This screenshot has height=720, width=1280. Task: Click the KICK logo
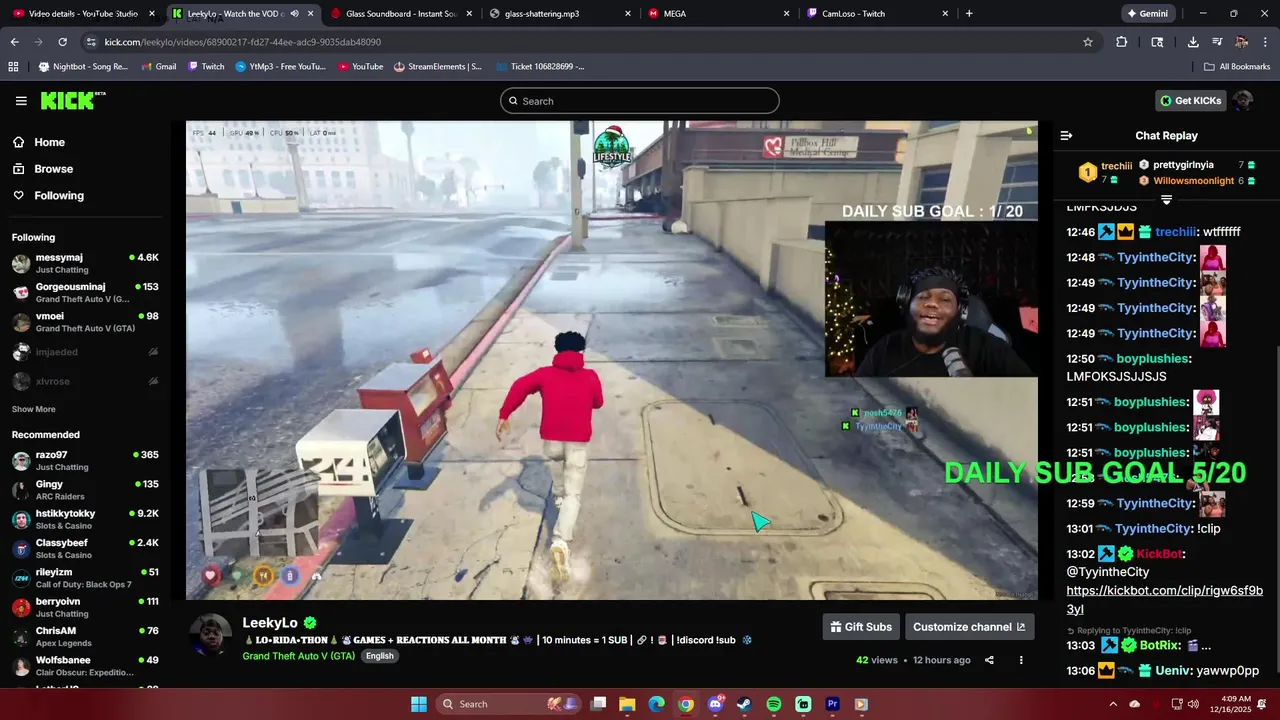[72, 100]
